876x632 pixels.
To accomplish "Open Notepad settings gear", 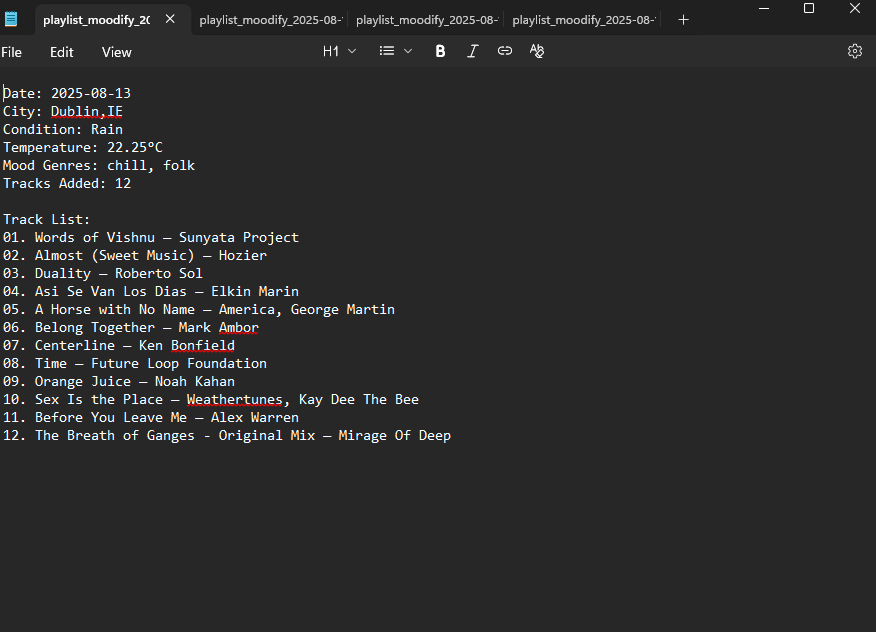I will click(855, 51).
